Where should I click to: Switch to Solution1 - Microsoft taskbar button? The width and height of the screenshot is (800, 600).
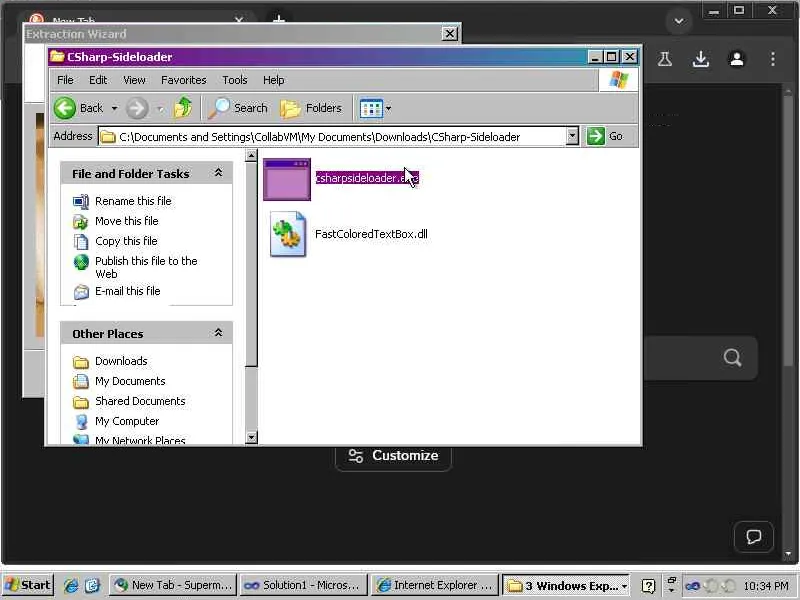304,585
